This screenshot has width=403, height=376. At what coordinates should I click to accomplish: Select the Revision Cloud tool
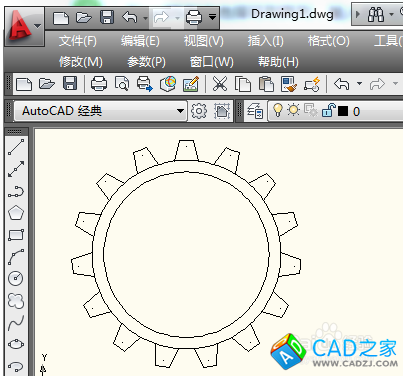point(16,301)
